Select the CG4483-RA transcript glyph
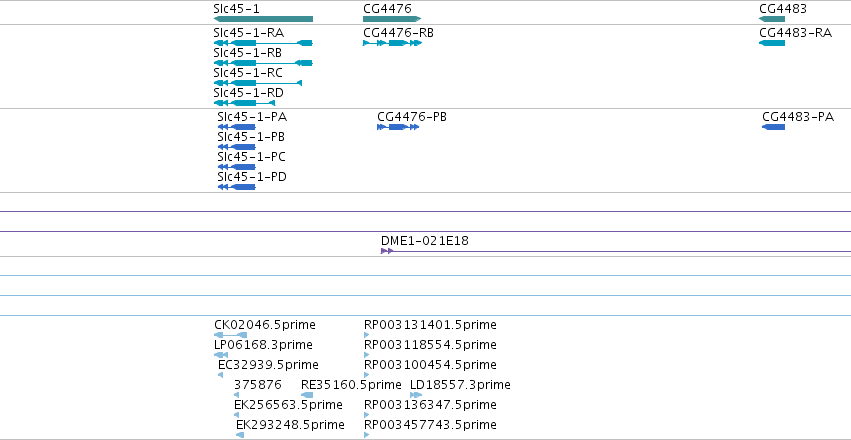 pos(772,43)
